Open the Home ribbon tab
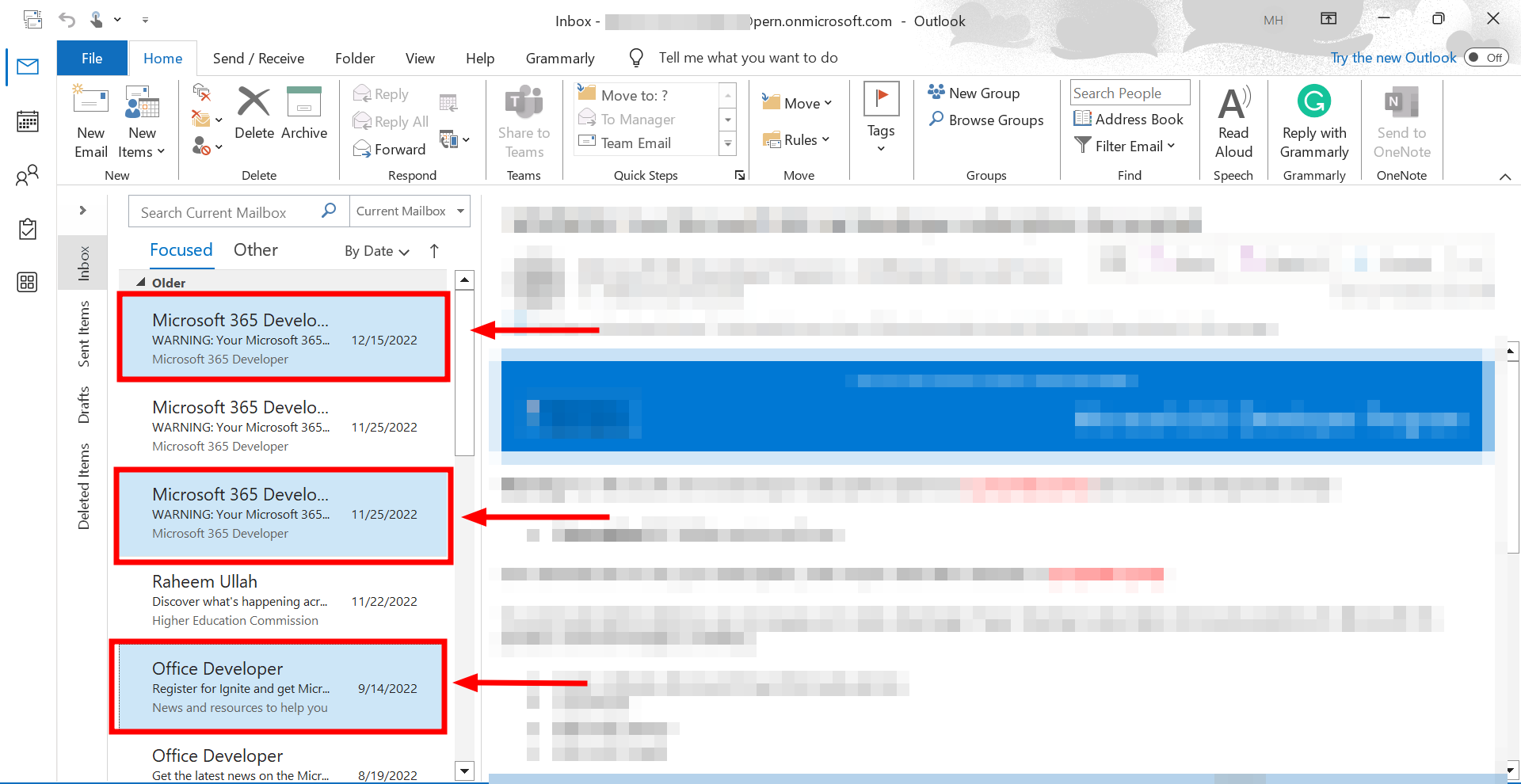Screen dimensions: 1521x784 162,58
